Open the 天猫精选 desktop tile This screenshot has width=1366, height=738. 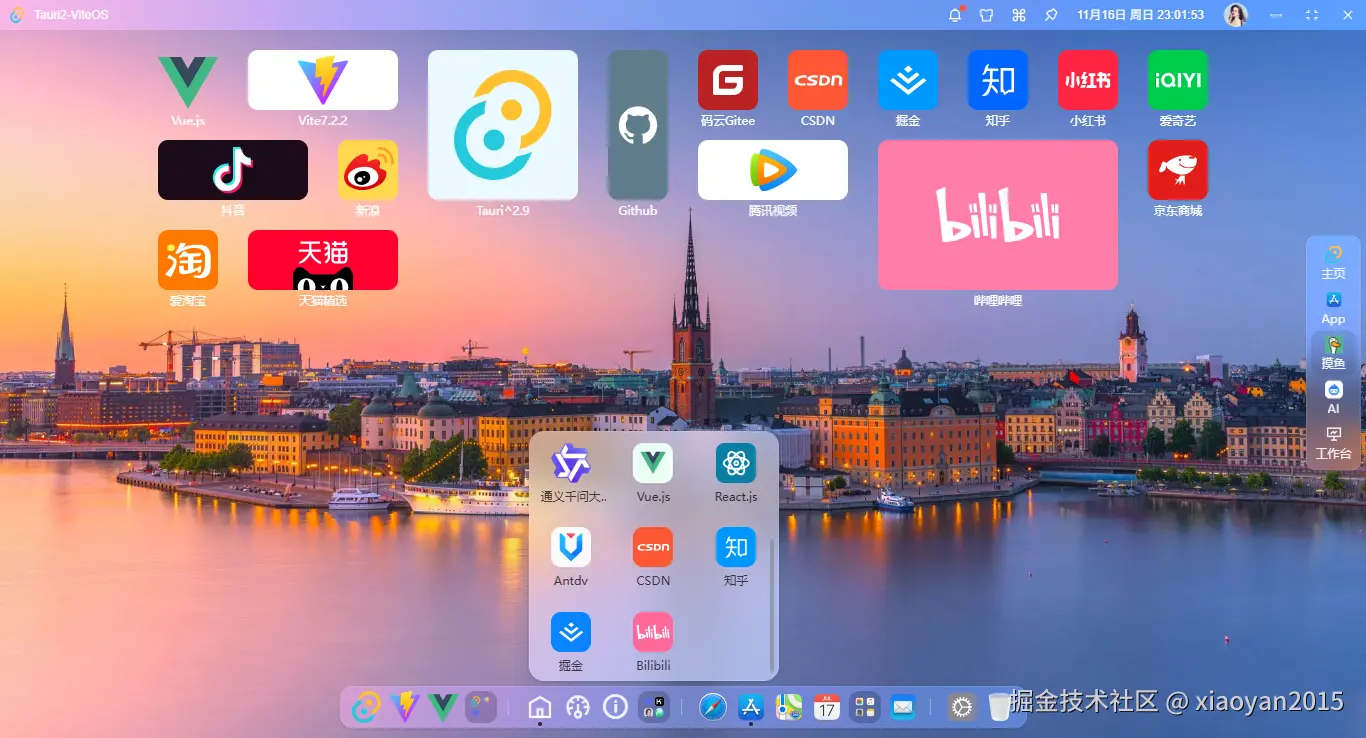(323, 260)
